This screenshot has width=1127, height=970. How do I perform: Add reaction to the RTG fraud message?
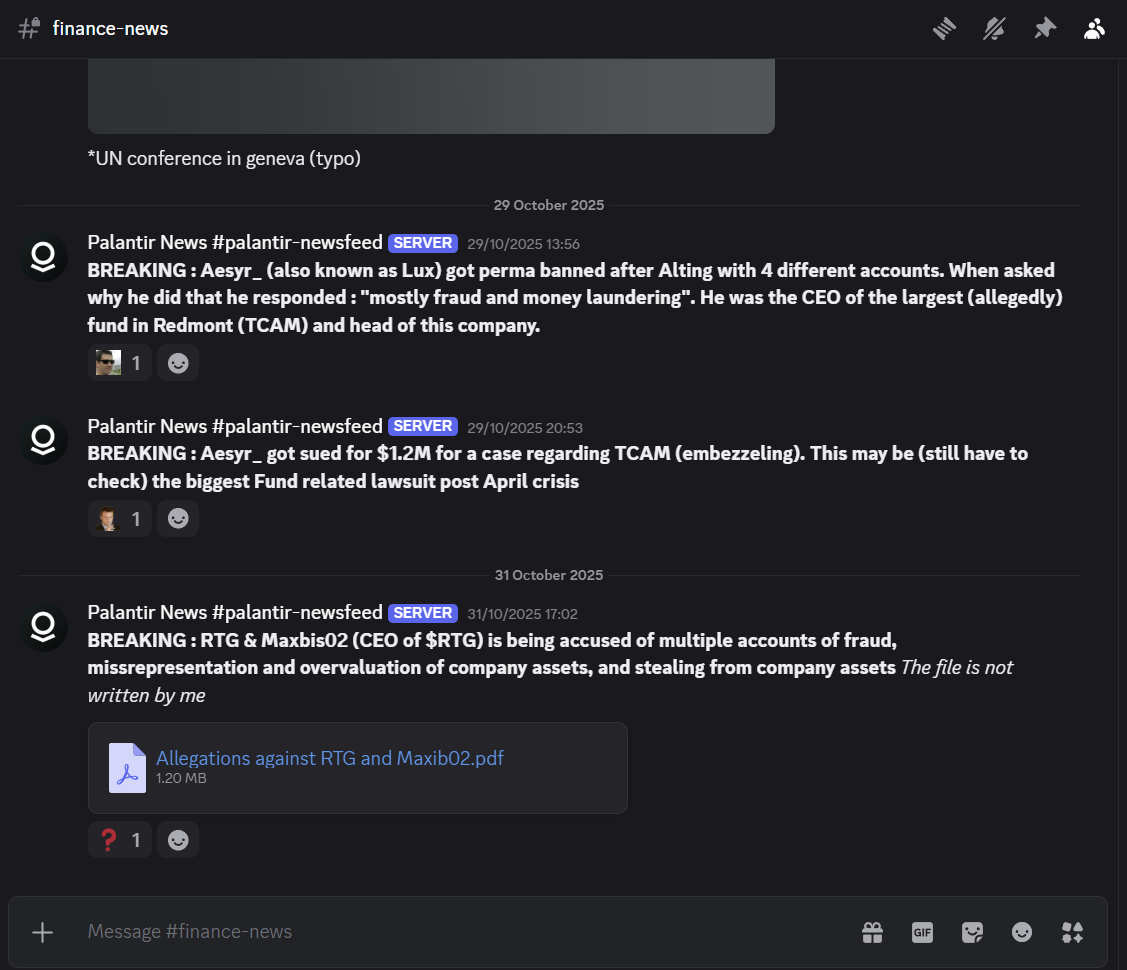178,840
